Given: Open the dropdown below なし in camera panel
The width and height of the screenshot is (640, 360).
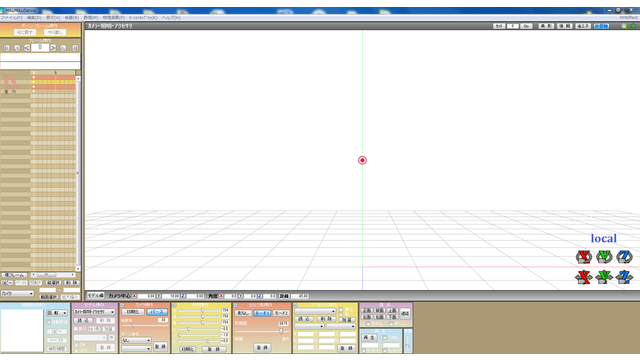Looking at the screenshot, I should [136, 349].
